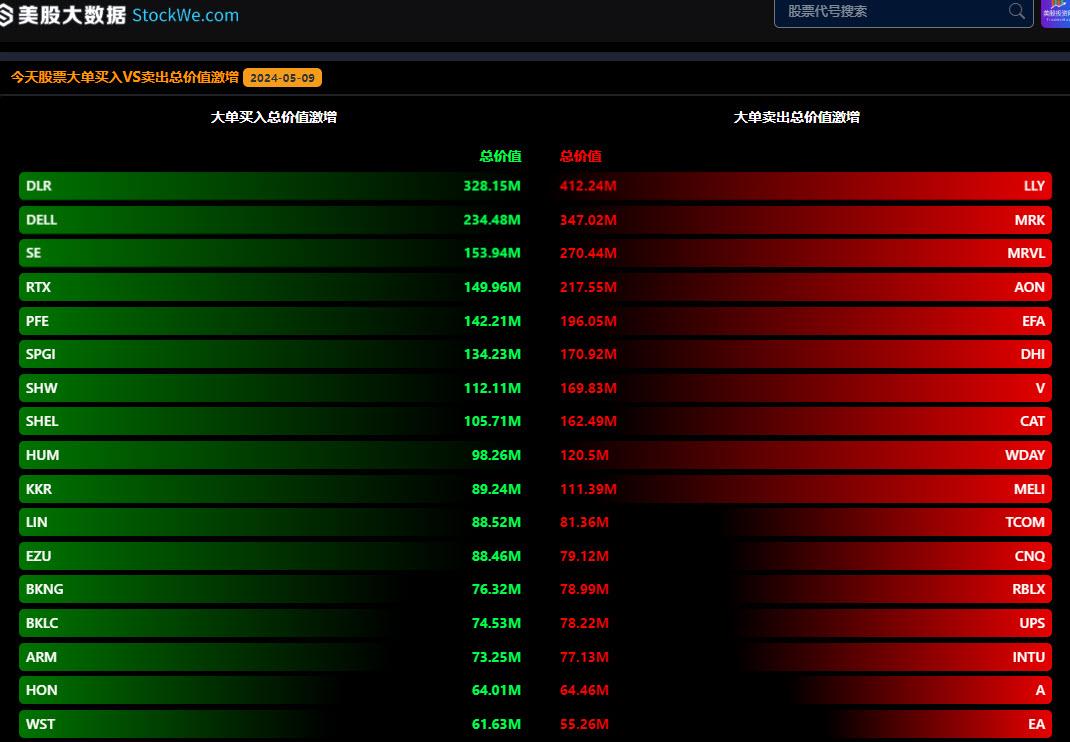The width and height of the screenshot is (1070, 742).
Task: Click the 347.02M sell value
Action: (x=588, y=220)
